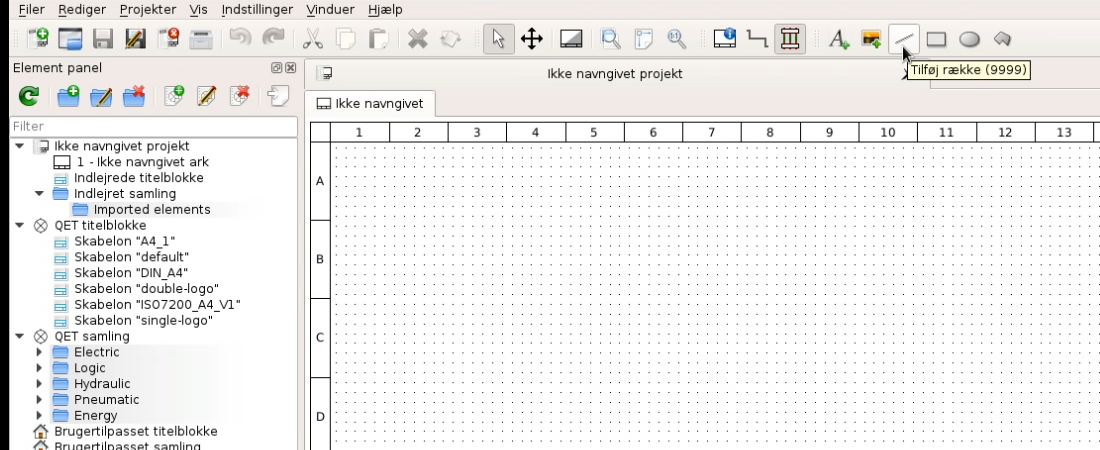The width and height of the screenshot is (1100, 450).
Task: Select Skabelon "DIN_A4" title block template
Action: pos(130,272)
